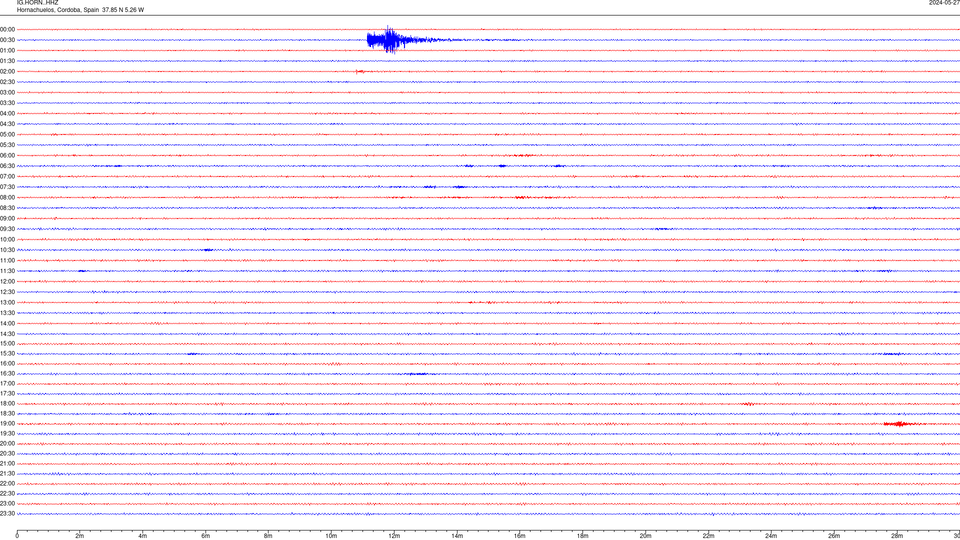Viewport: 960px width, 540px height.
Task: Click the 13:00 time label
Action: coord(7,302)
